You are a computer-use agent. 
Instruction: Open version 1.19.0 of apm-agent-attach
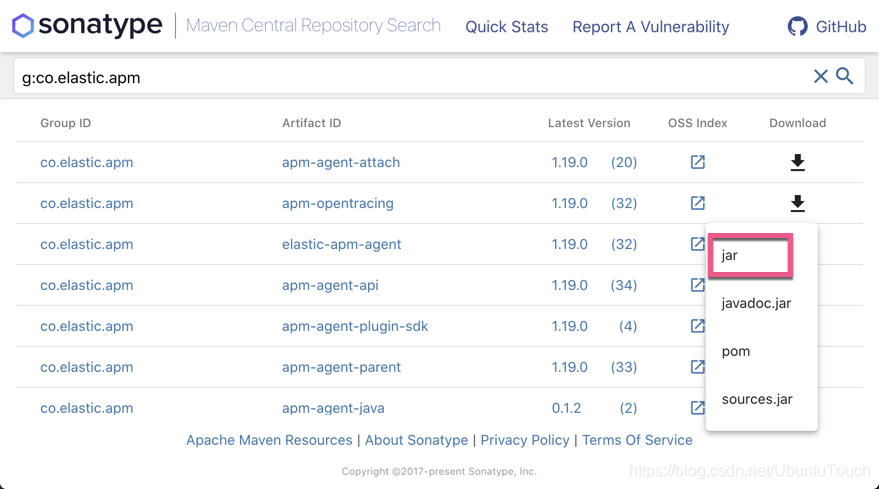point(570,163)
